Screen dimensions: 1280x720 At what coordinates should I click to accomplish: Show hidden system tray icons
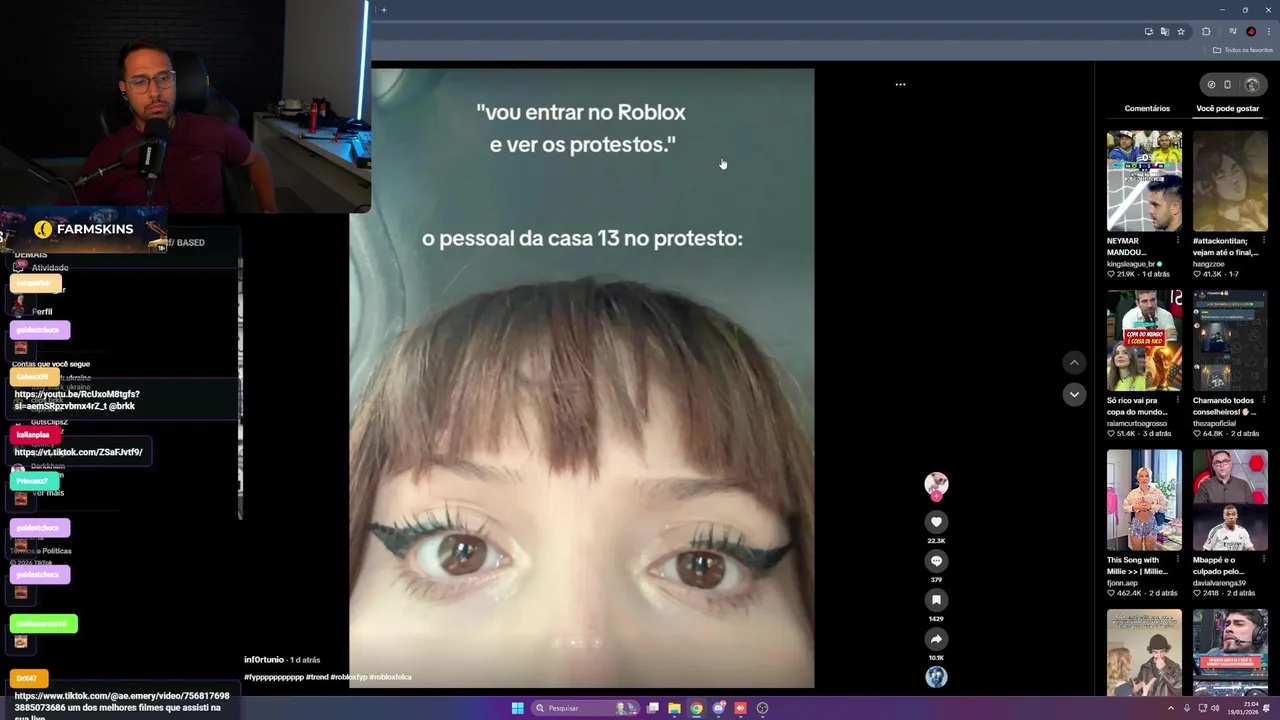(x=1171, y=708)
